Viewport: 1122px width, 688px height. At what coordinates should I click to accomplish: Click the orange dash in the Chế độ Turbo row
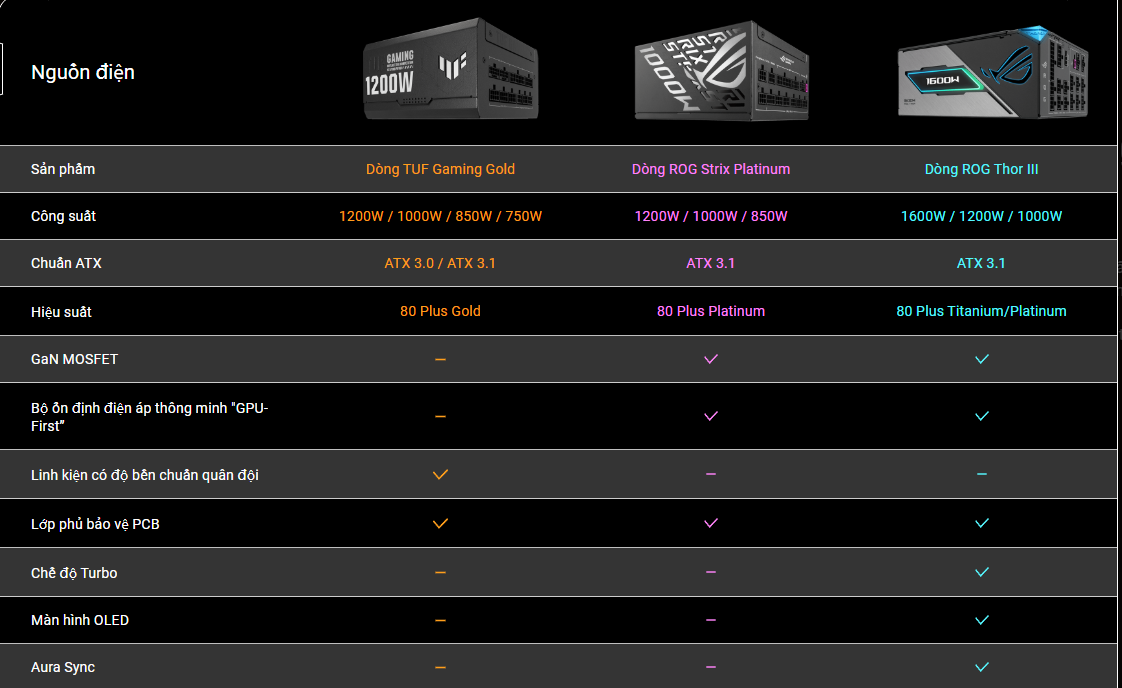pyautogui.click(x=440, y=573)
